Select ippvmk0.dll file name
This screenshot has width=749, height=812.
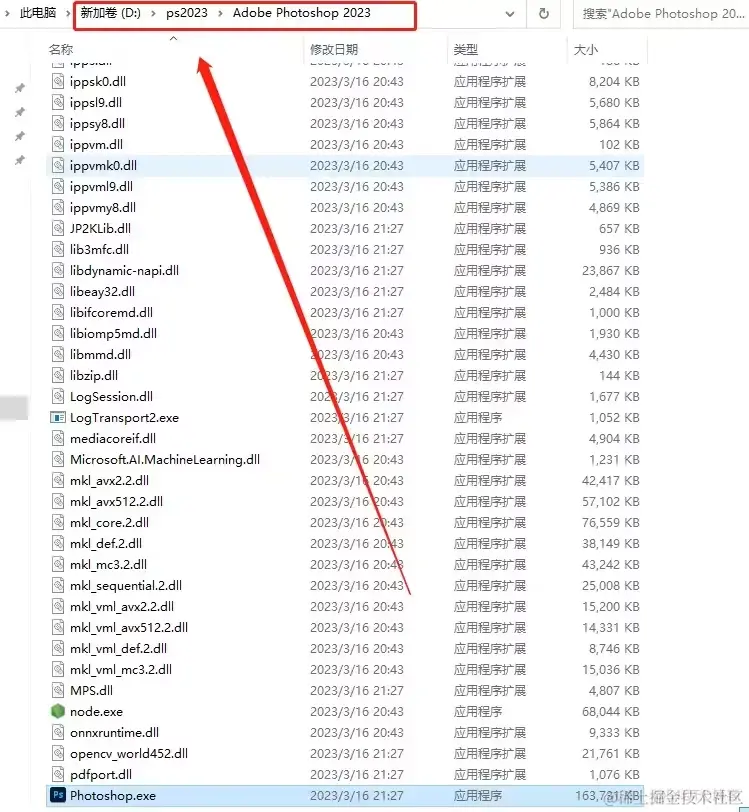pos(104,166)
